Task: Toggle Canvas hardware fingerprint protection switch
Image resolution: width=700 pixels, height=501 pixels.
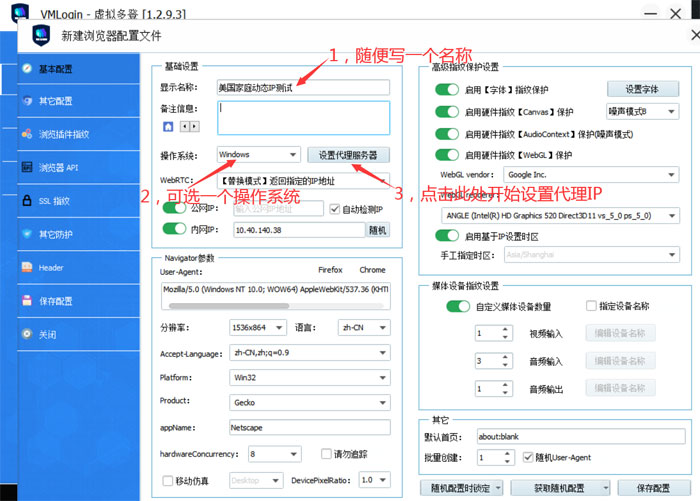Action: point(447,112)
